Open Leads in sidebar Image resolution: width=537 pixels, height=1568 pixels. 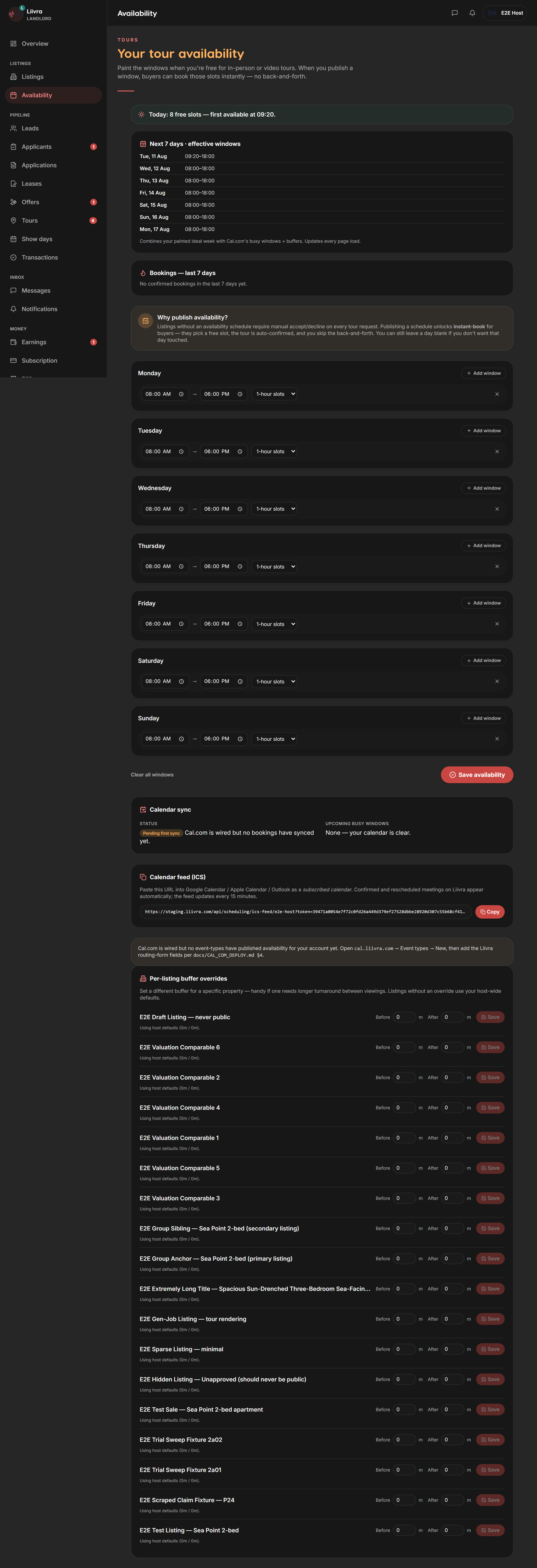[53, 129]
